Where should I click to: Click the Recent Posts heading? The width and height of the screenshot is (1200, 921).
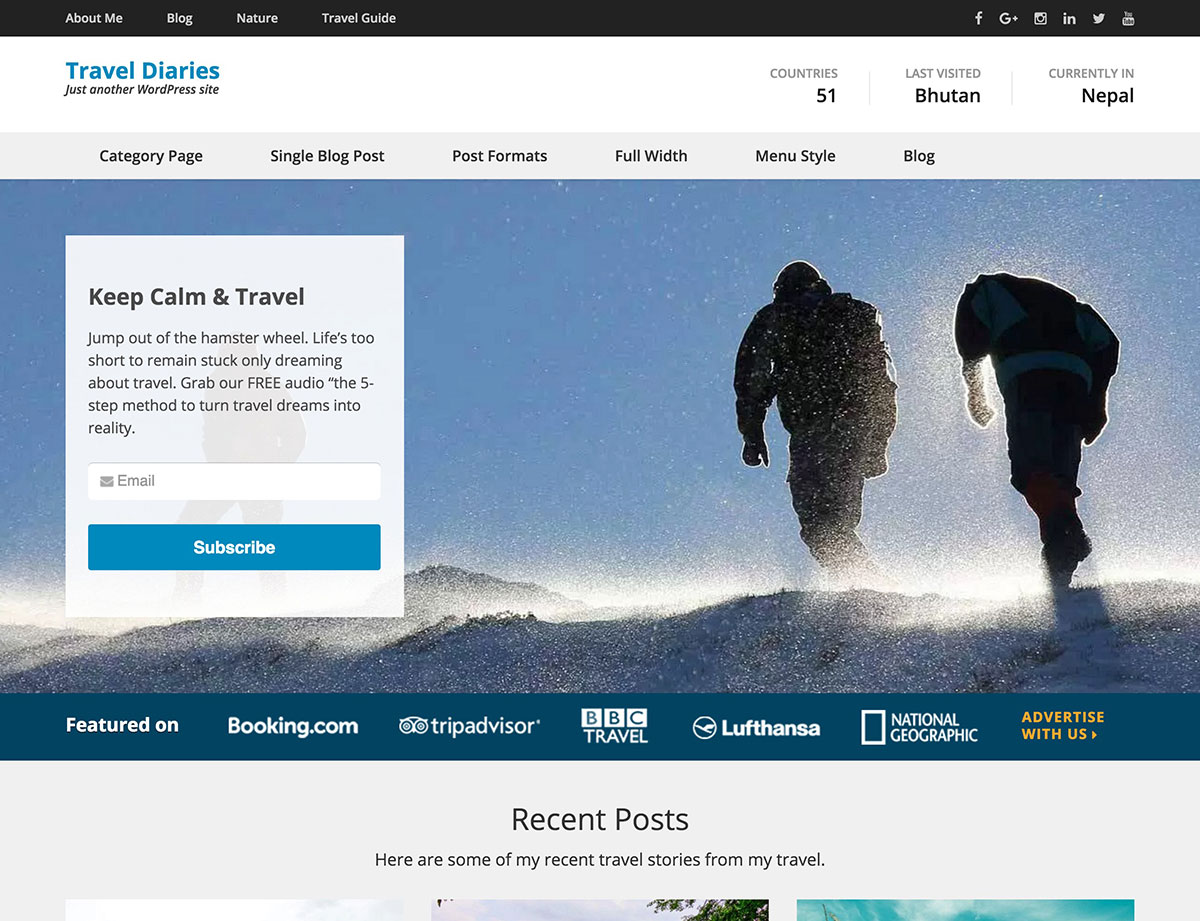(x=600, y=819)
